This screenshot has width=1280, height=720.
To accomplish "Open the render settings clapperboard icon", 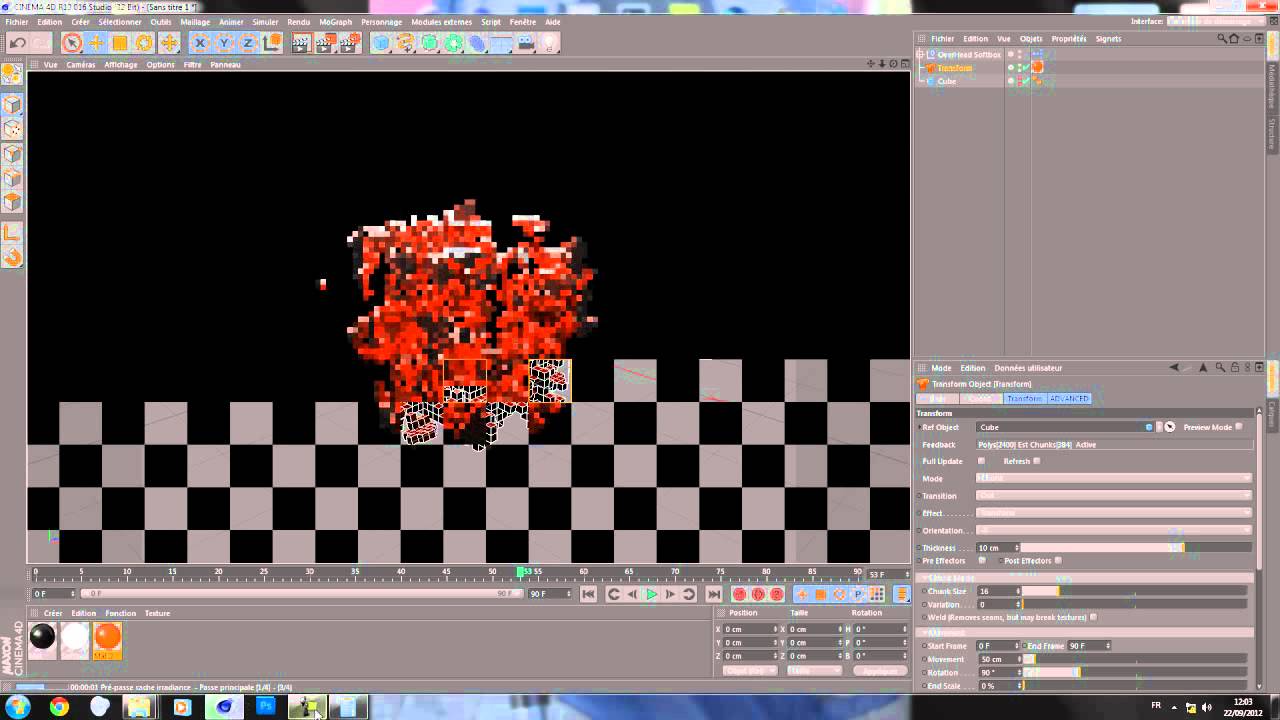I will pyautogui.click(x=349, y=43).
